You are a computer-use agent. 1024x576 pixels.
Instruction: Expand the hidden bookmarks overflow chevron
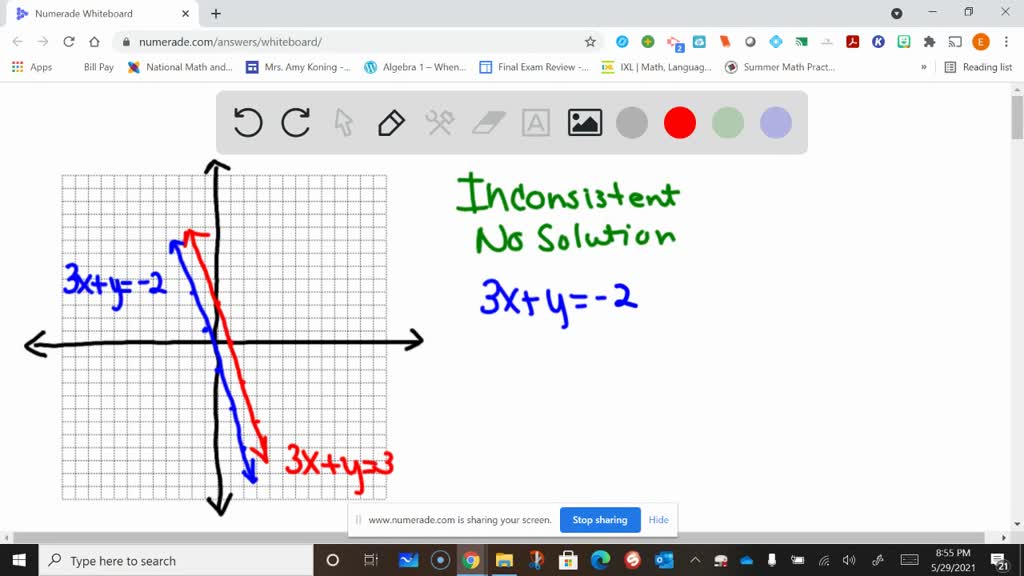923,67
